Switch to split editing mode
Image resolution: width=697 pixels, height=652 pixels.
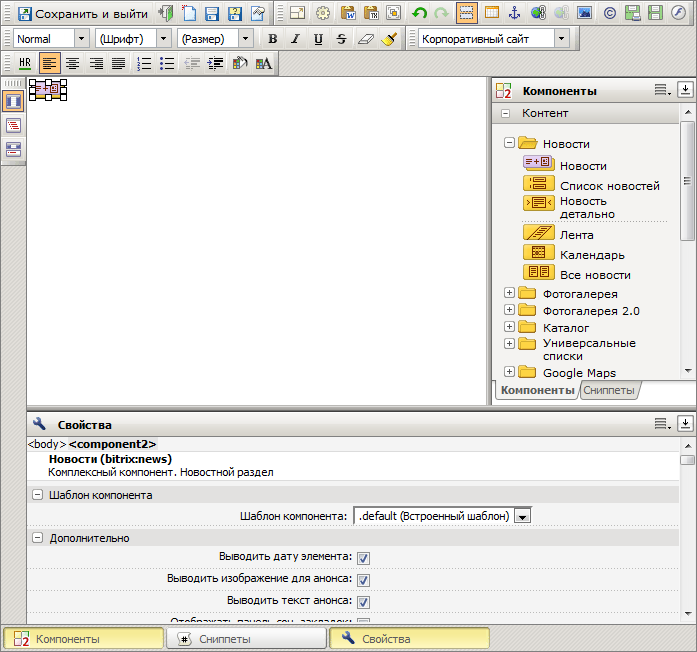coord(13,149)
